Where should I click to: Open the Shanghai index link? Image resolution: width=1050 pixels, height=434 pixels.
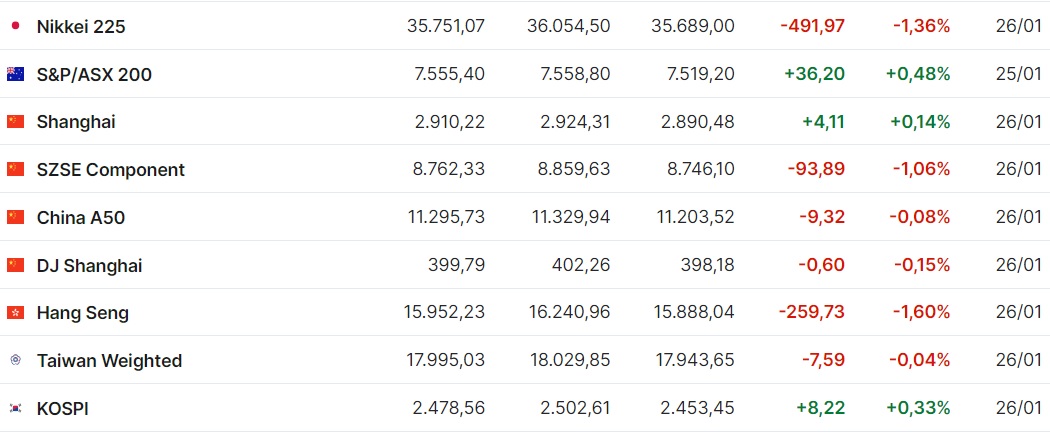point(76,122)
